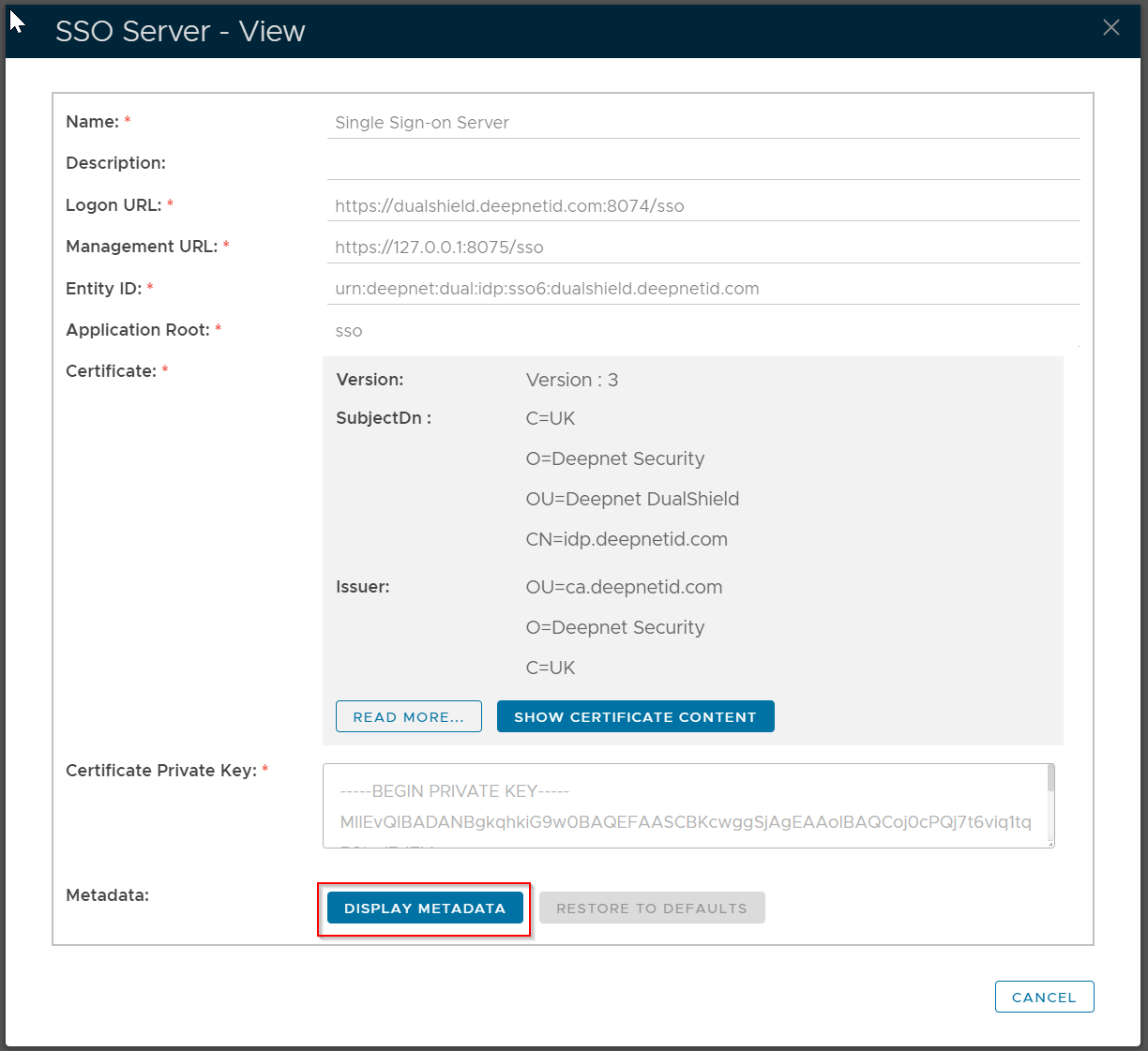
Task: Click the Entity ID field
Action: coord(703,289)
